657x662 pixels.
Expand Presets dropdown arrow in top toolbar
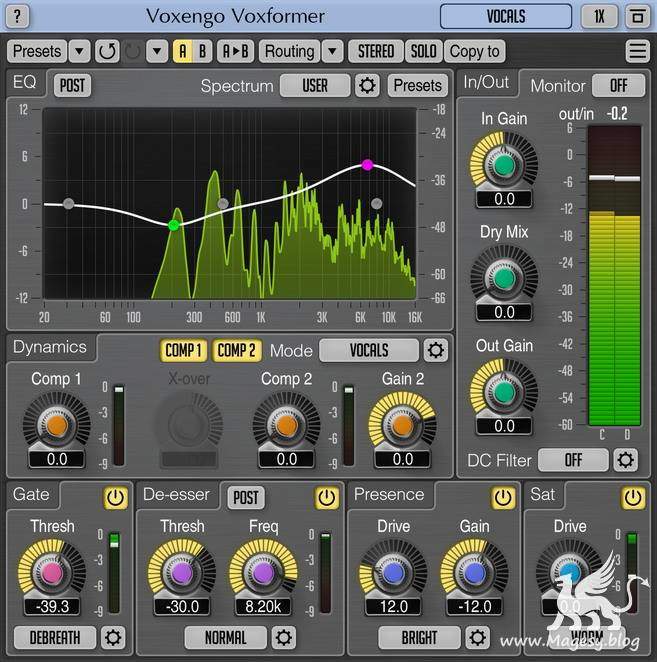point(79,52)
